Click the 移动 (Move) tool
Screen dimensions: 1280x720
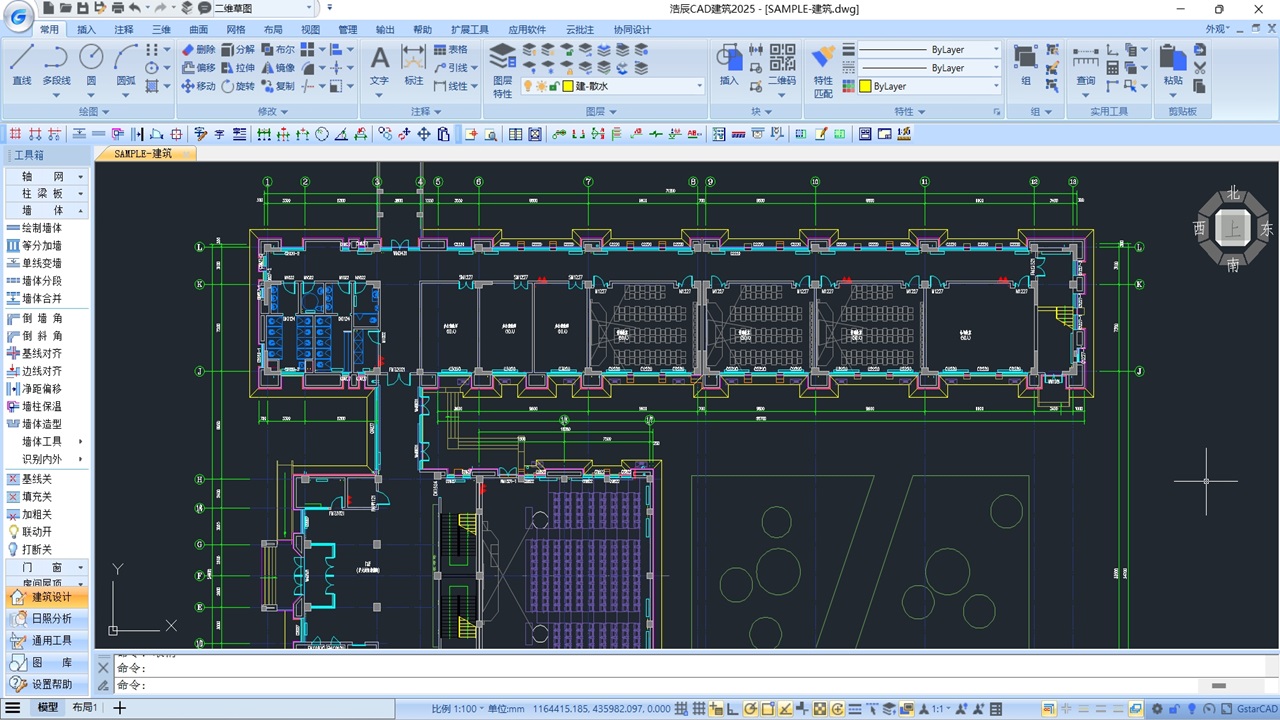(198, 86)
